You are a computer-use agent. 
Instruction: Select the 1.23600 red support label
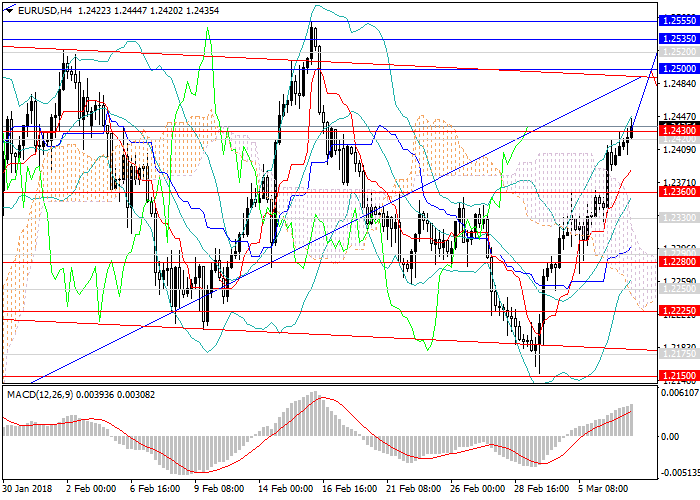[677, 193]
